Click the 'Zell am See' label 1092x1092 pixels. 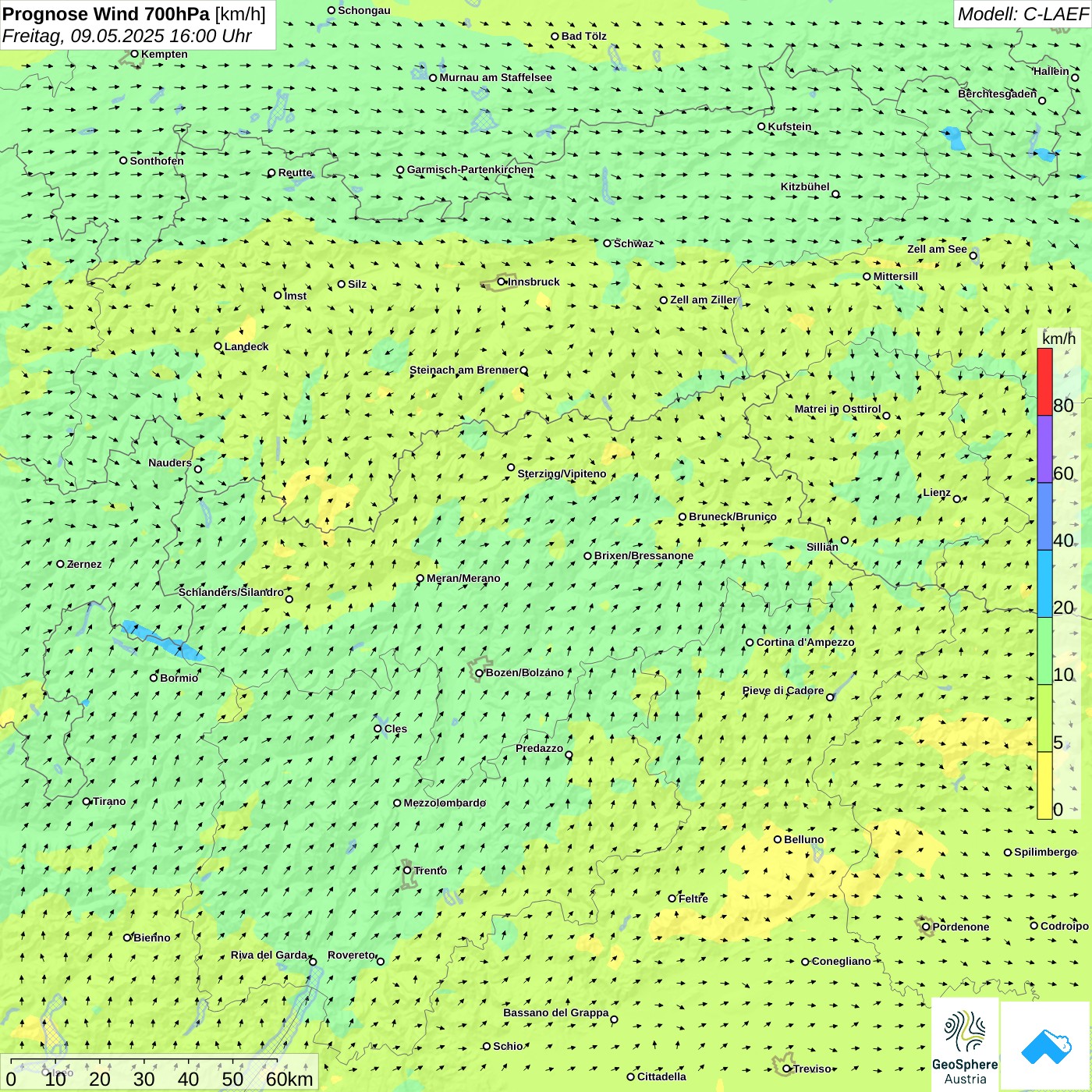937,249
